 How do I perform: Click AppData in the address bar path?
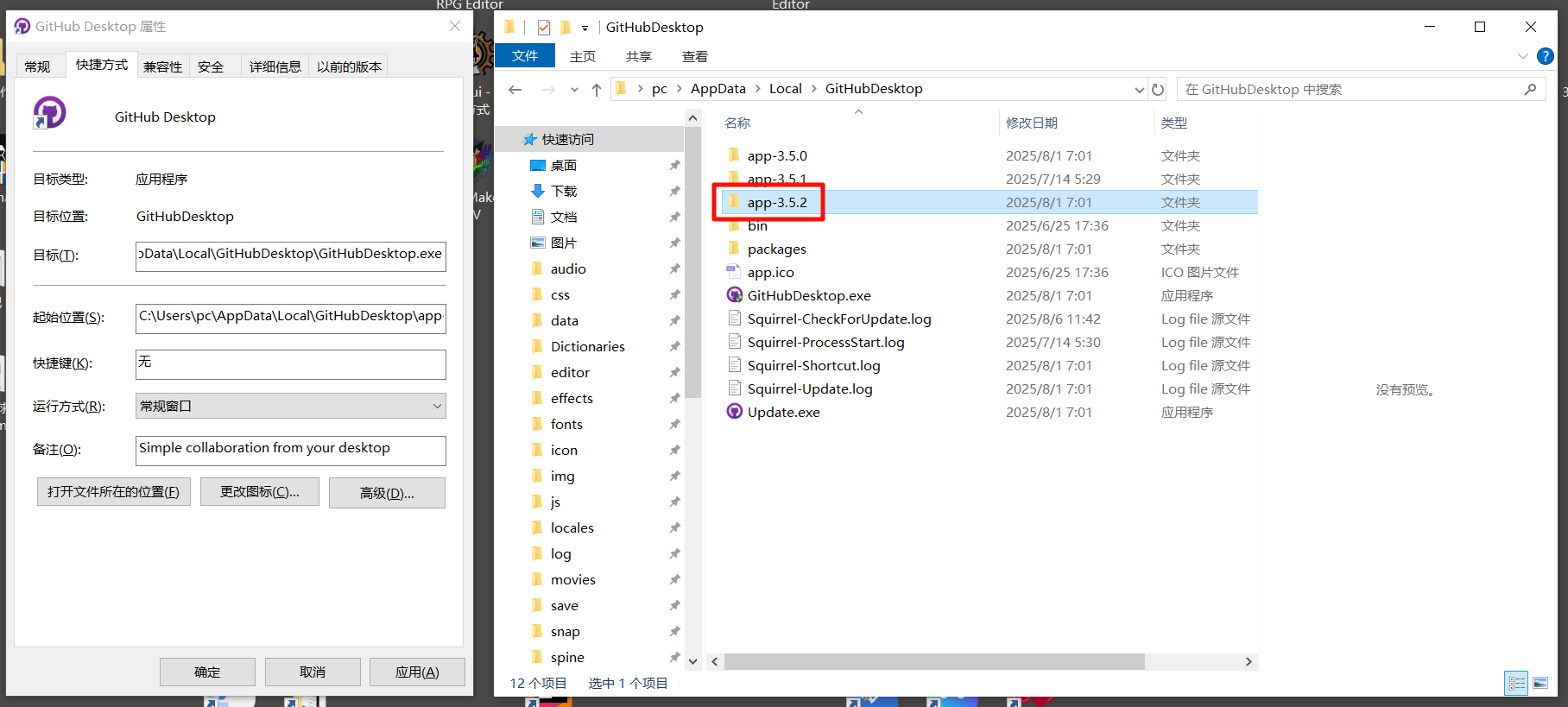pos(718,89)
